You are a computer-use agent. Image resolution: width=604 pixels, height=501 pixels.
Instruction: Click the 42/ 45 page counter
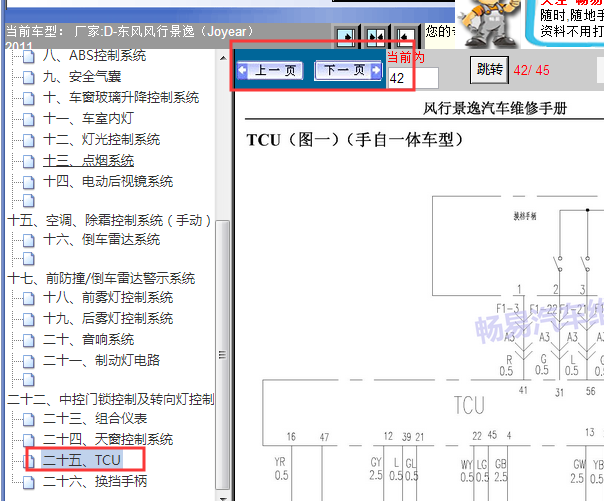click(x=532, y=70)
